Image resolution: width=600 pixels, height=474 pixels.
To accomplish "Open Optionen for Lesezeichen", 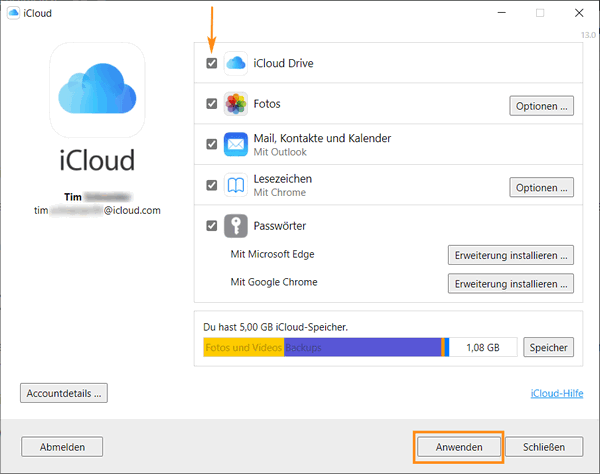I will click(x=541, y=187).
